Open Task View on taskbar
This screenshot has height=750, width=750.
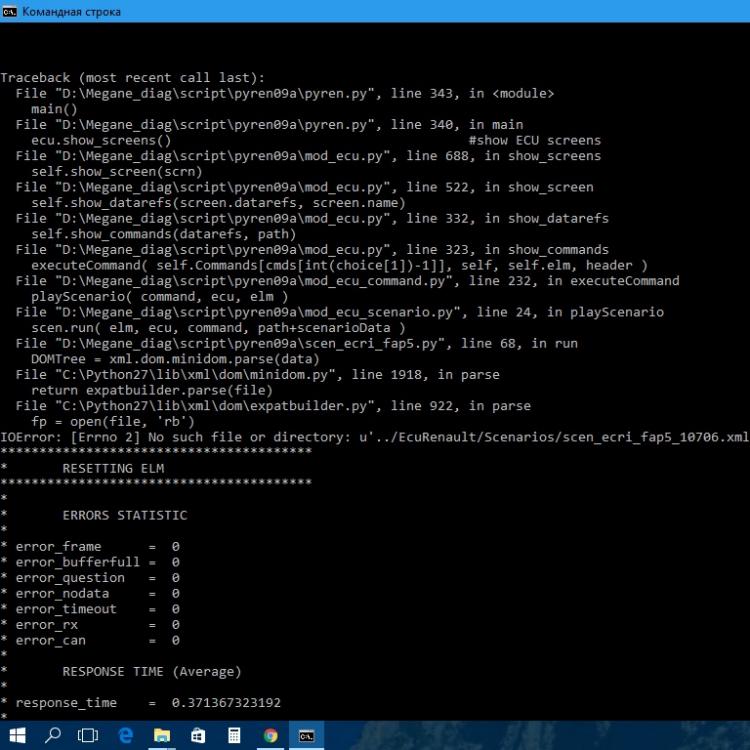[88, 735]
